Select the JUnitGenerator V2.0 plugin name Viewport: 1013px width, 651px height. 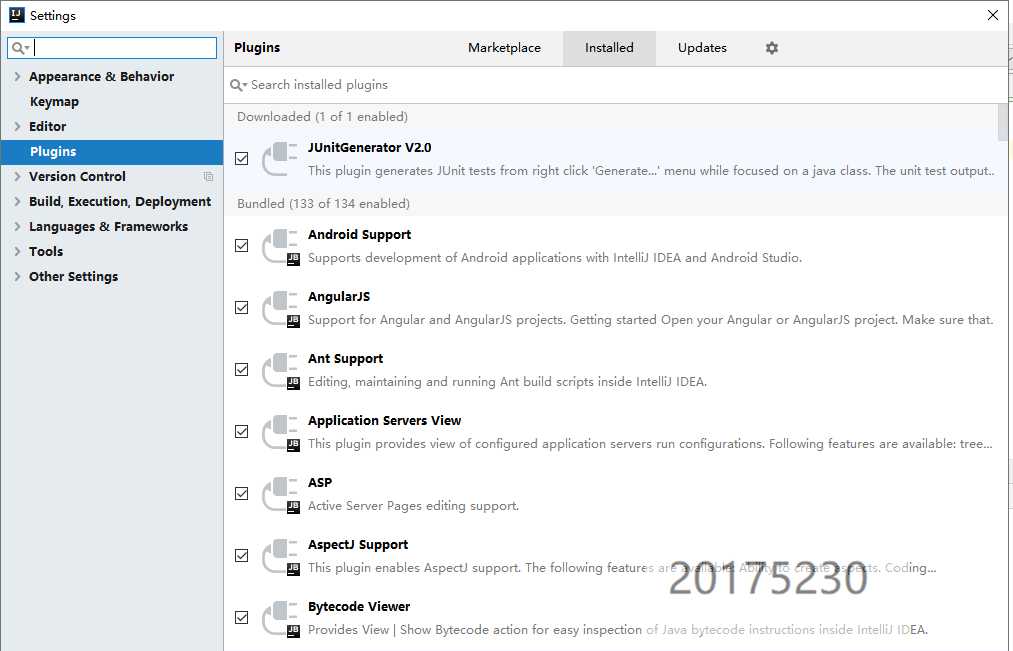click(370, 148)
